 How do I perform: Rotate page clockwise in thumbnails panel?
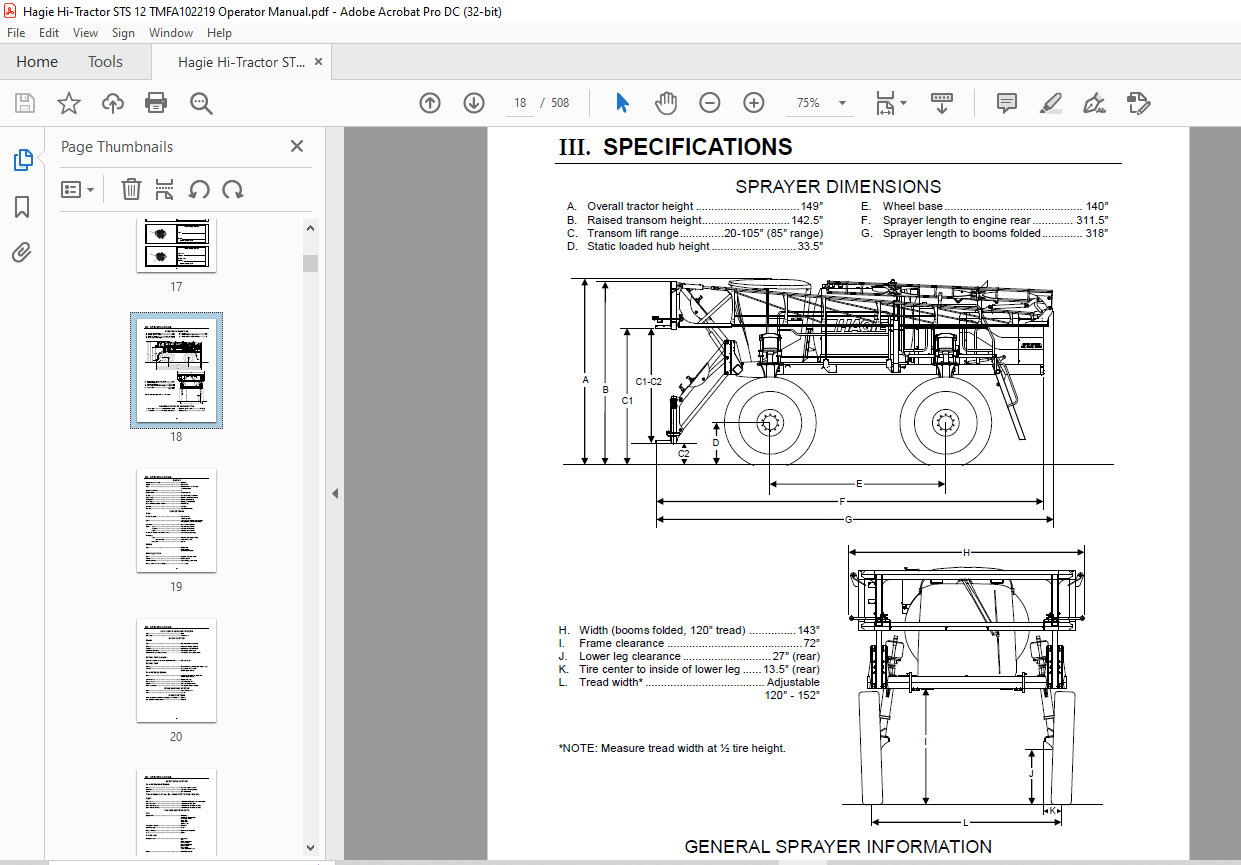tap(233, 189)
